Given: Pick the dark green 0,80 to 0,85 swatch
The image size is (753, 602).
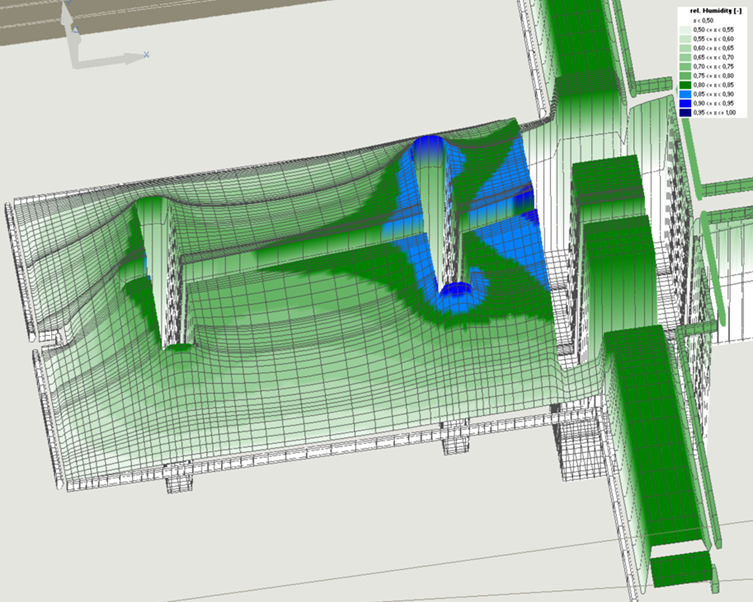Looking at the screenshot, I should (685, 85).
